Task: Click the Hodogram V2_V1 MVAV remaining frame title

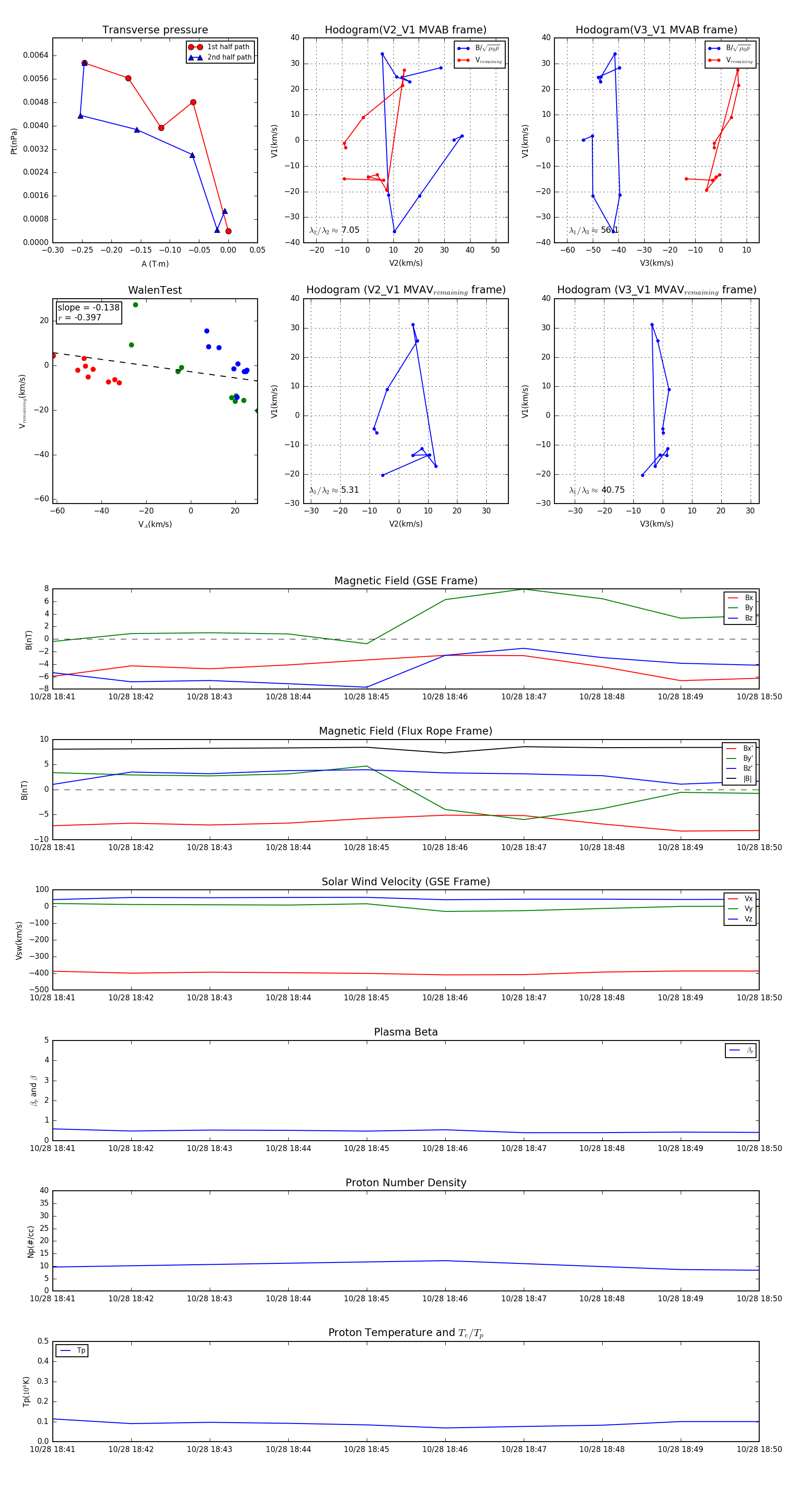Action: [406, 290]
